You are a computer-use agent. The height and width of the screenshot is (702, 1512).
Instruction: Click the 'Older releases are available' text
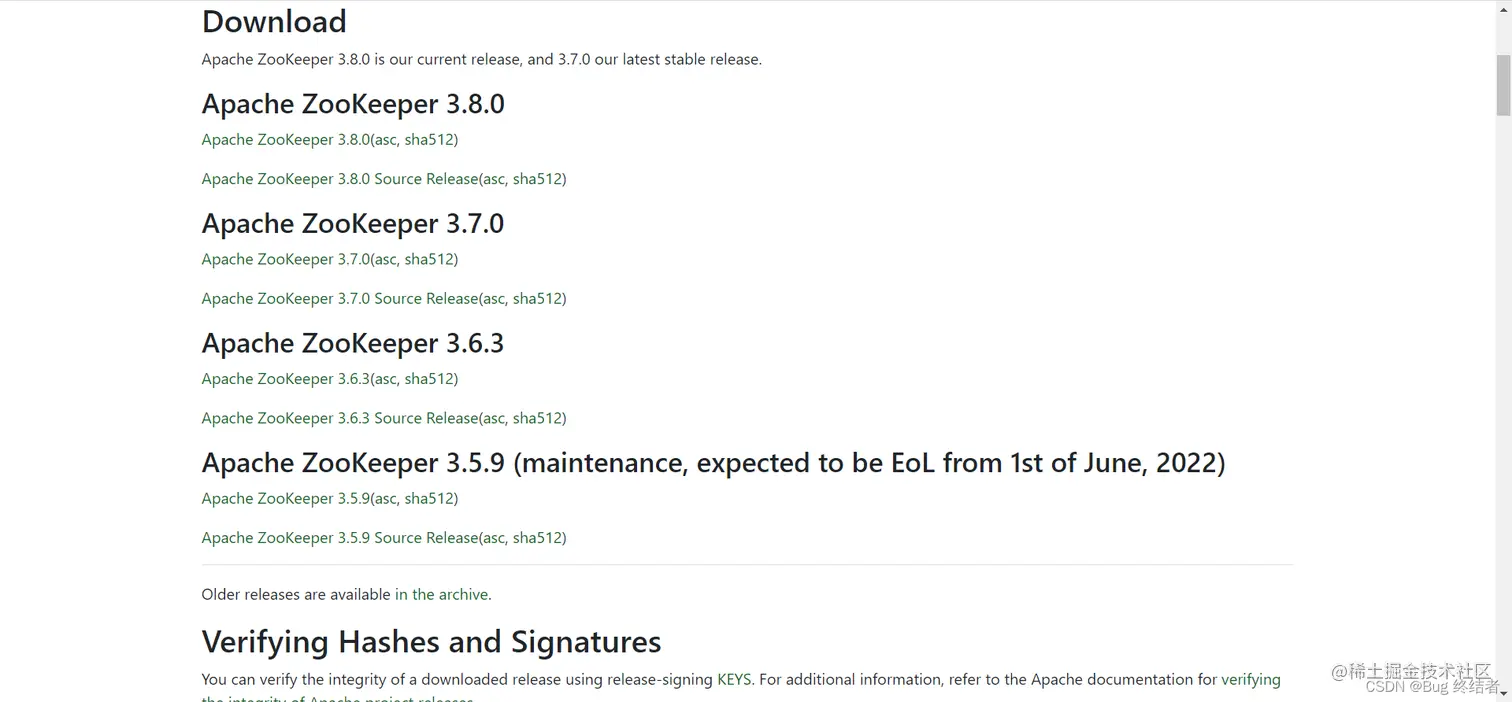[296, 594]
